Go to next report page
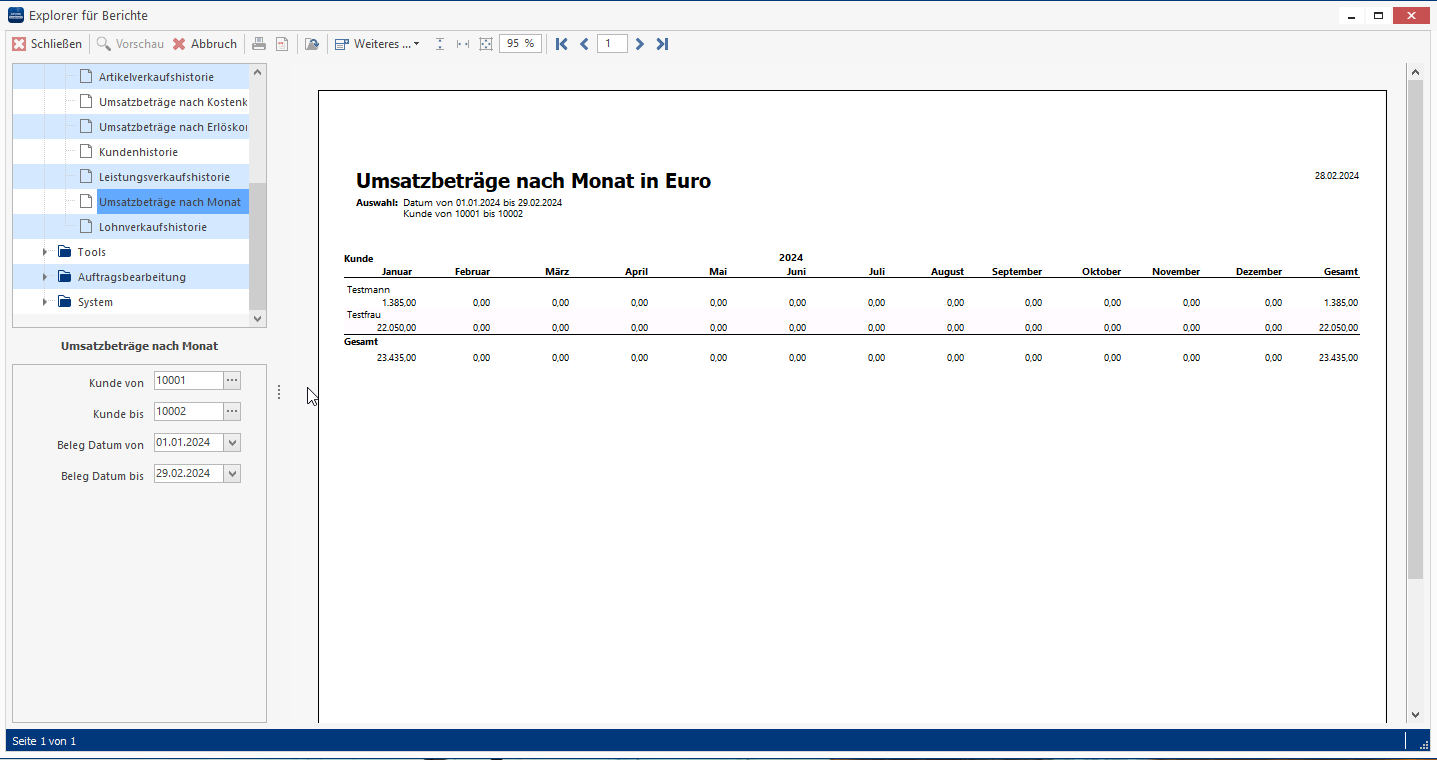 pyautogui.click(x=640, y=44)
